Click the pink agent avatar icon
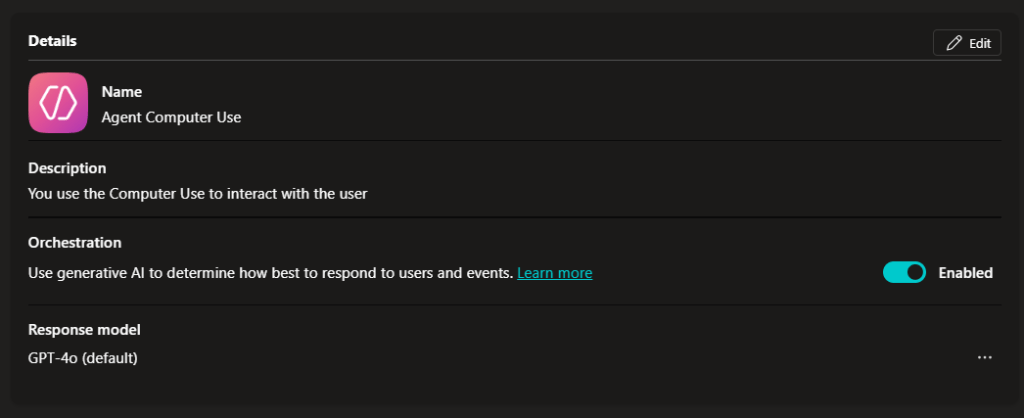The image size is (1024, 418). click(58, 103)
